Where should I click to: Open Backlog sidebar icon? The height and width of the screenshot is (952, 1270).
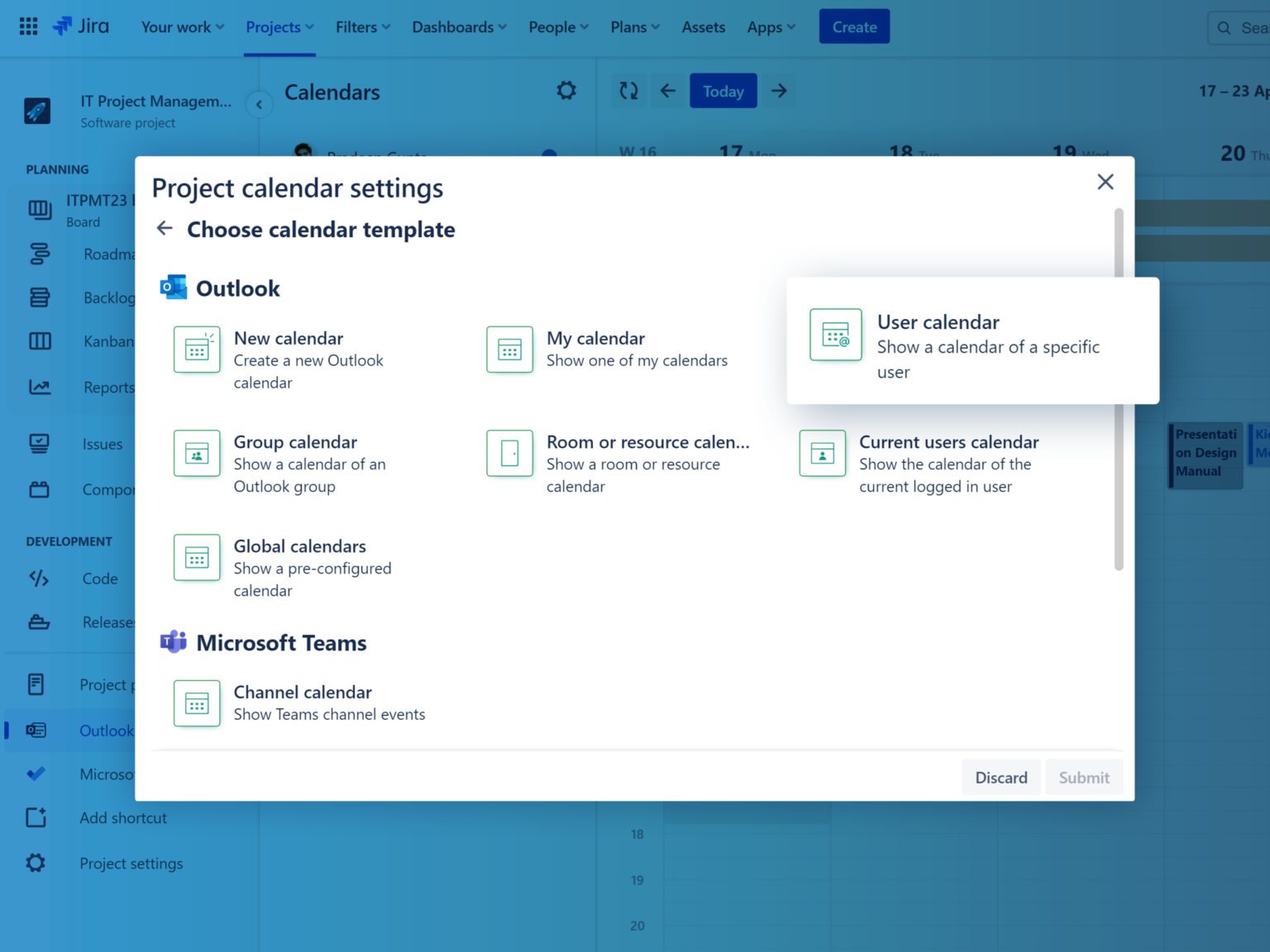tap(40, 297)
